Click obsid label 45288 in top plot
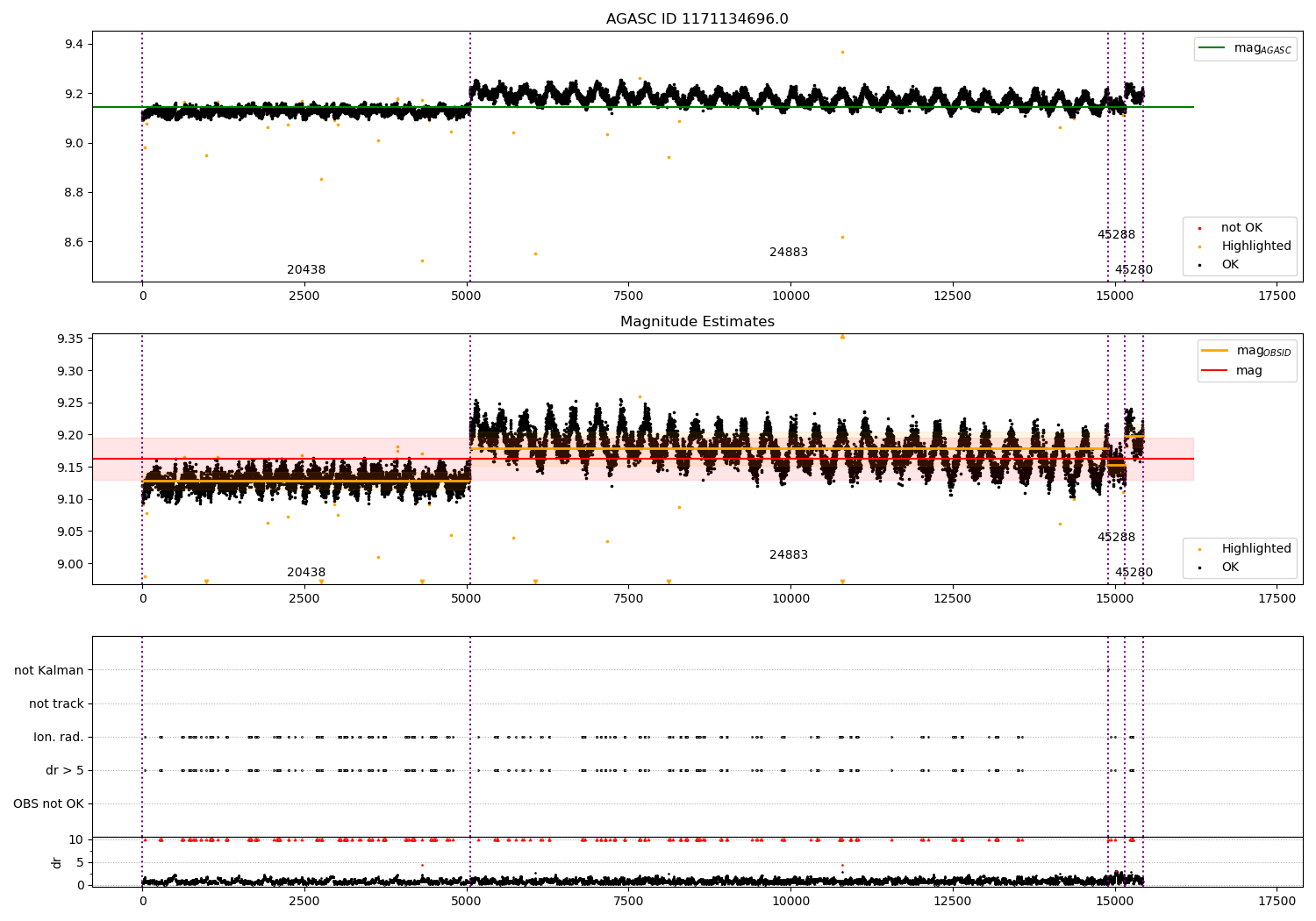This screenshot has height=921, width=1316. (x=1116, y=235)
